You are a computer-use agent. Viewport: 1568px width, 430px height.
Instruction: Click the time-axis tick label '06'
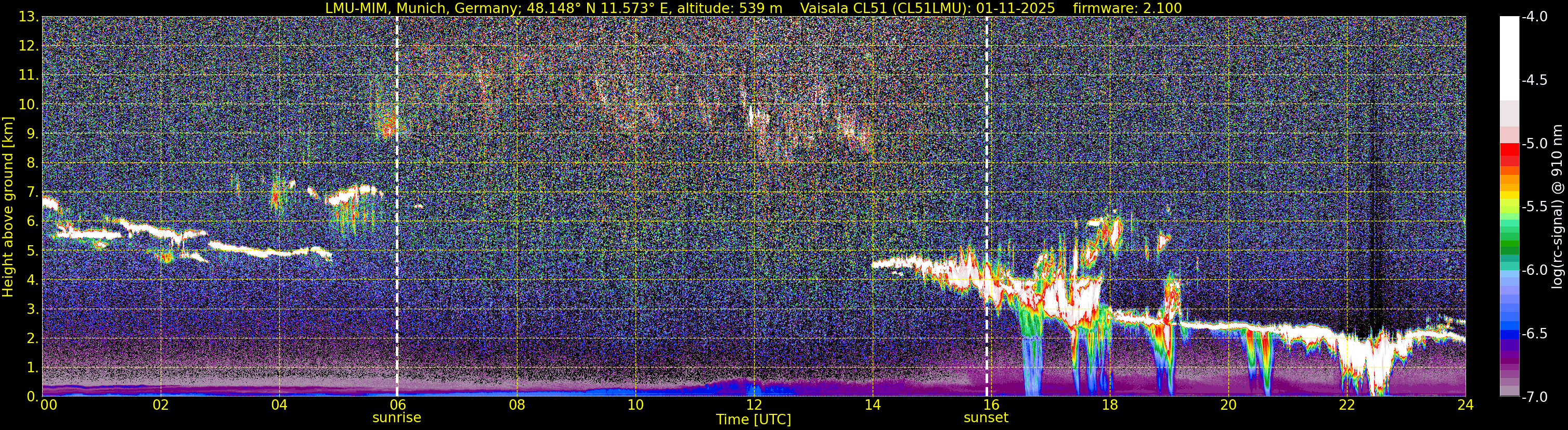click(x=398, y=404)
